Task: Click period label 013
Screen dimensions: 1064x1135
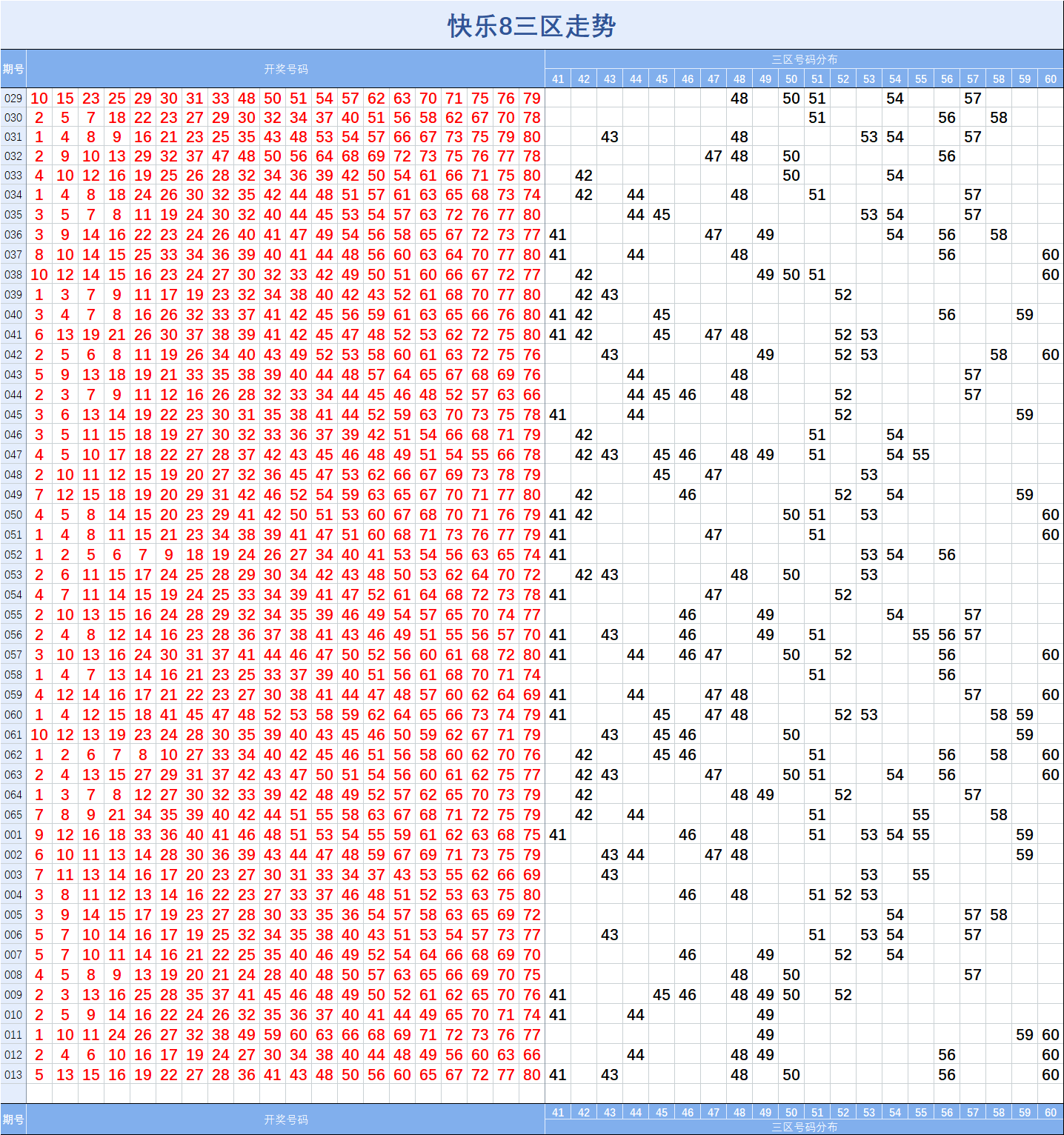Action: [13, 1075]
